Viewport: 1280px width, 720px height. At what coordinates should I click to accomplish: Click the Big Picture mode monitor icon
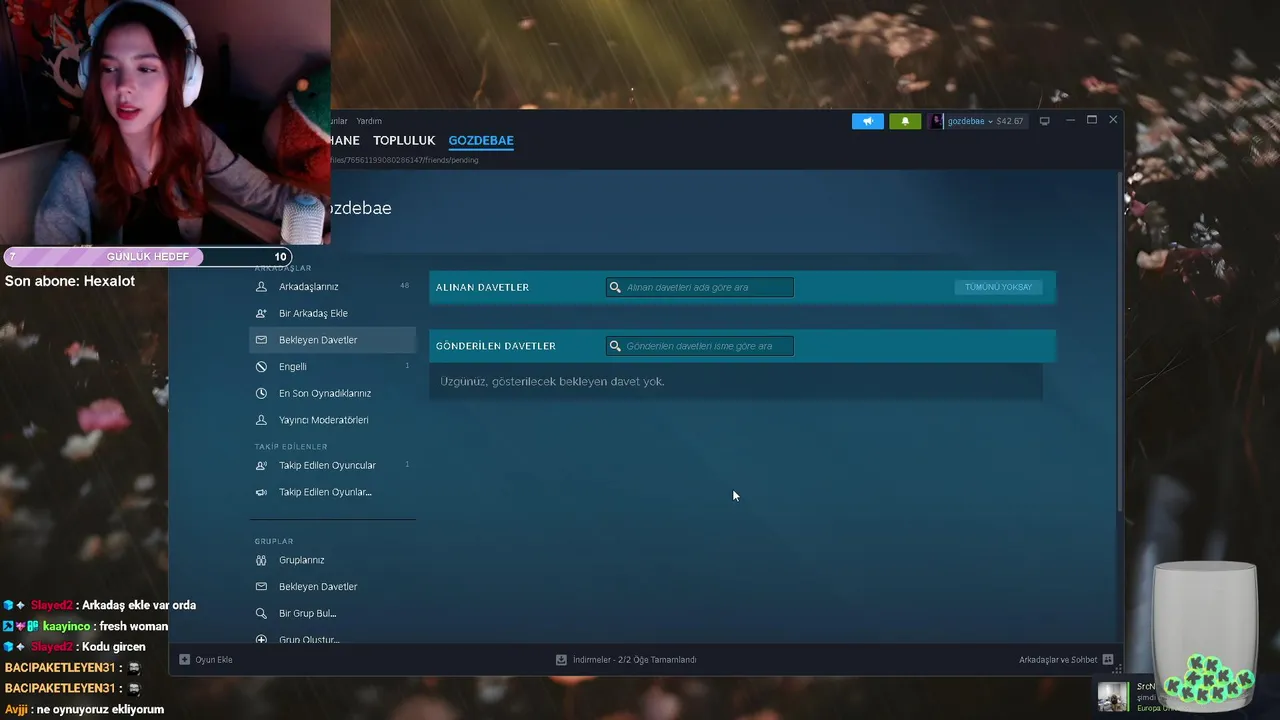coord(1045,121)
